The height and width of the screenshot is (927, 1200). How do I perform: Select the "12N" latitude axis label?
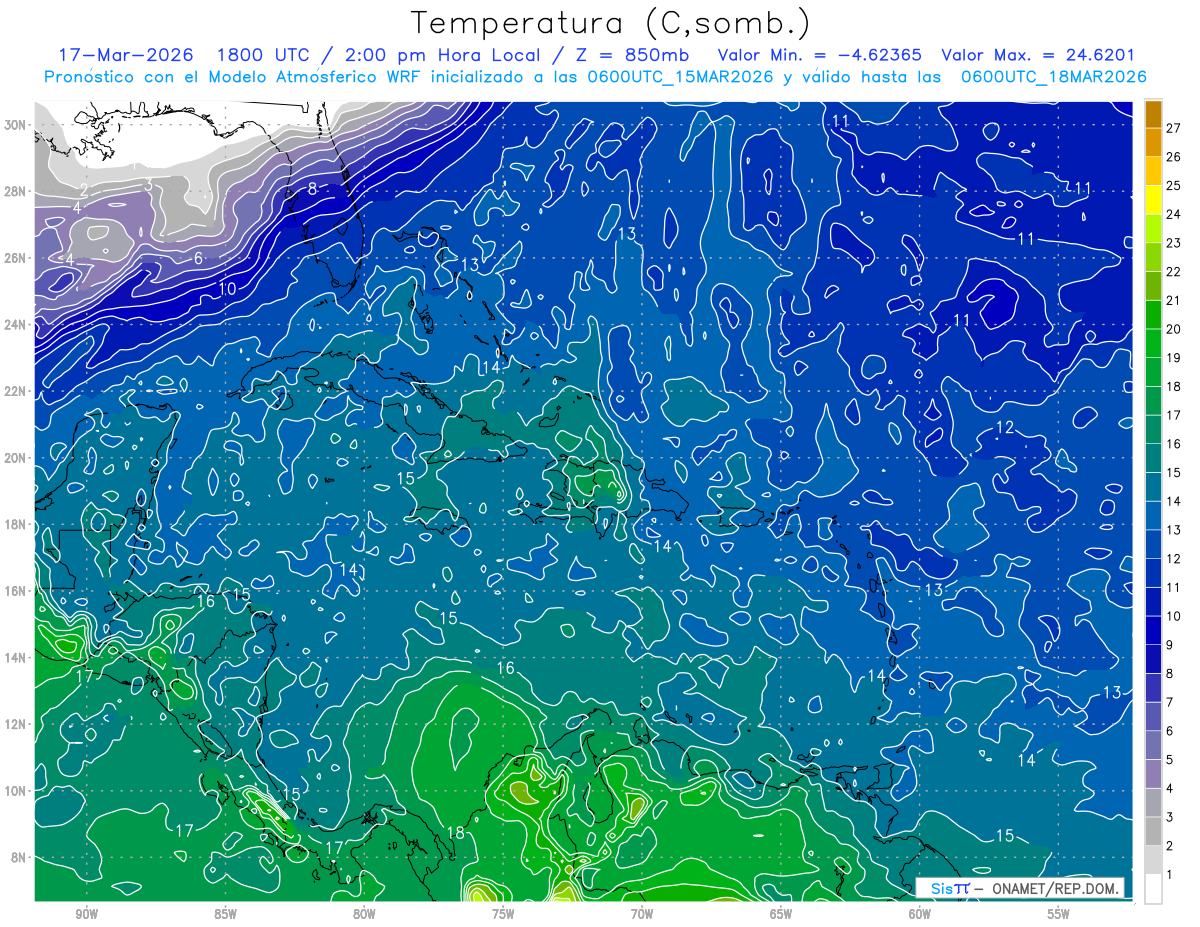tap(16, 724)
